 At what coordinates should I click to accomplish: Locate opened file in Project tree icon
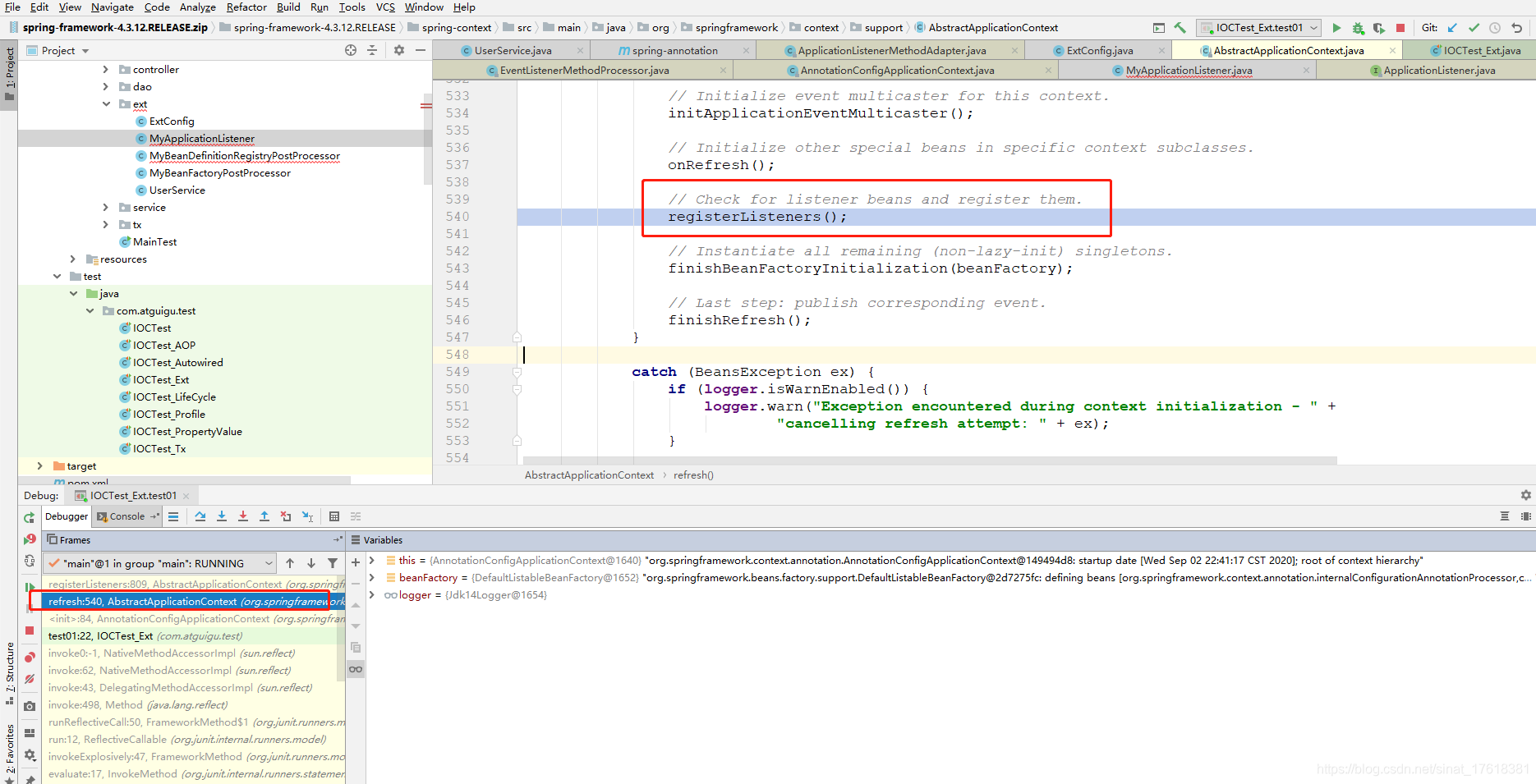click(351, 50)
